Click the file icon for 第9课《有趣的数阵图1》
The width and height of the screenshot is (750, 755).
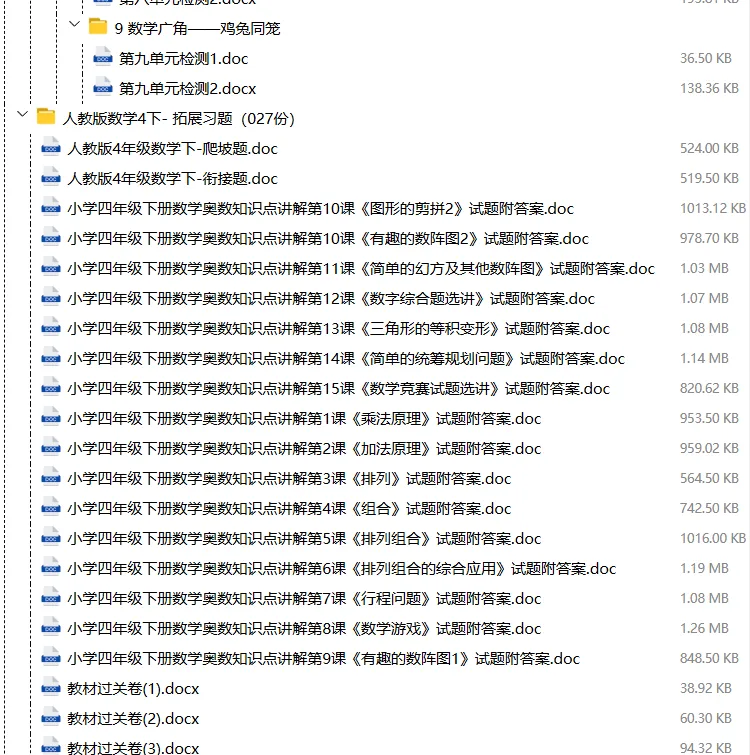click(51, 656)
